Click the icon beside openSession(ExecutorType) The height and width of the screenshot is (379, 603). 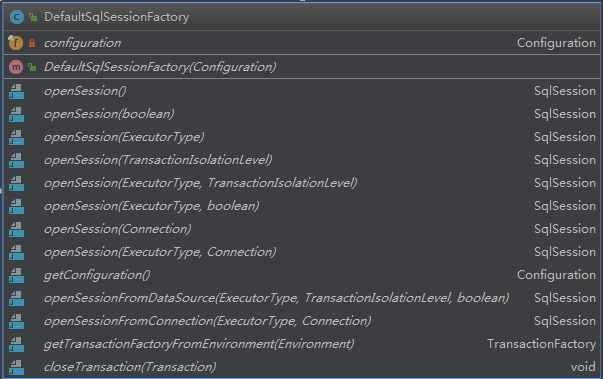[17, 138]
